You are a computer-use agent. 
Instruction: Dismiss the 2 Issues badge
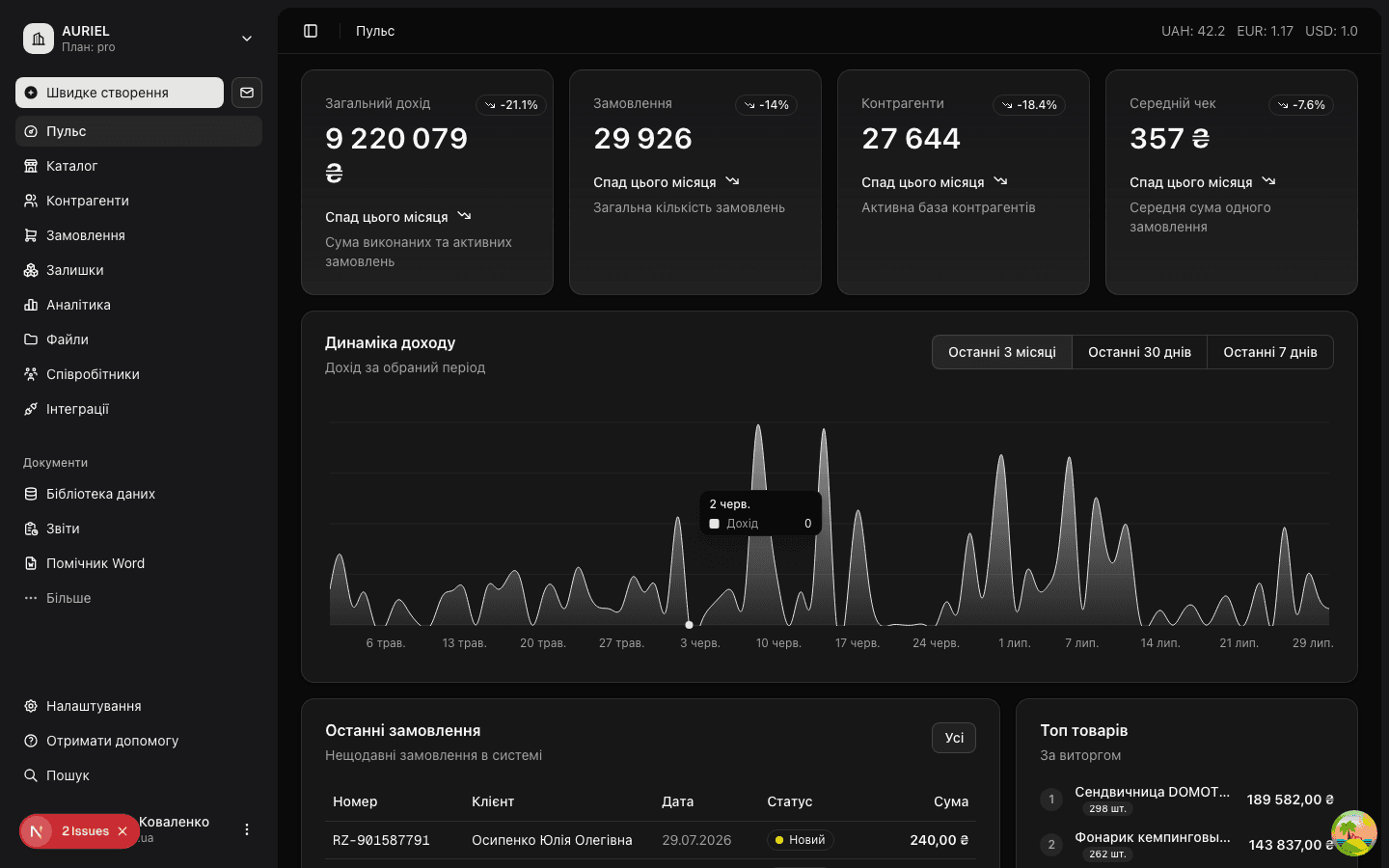point(123,831)
